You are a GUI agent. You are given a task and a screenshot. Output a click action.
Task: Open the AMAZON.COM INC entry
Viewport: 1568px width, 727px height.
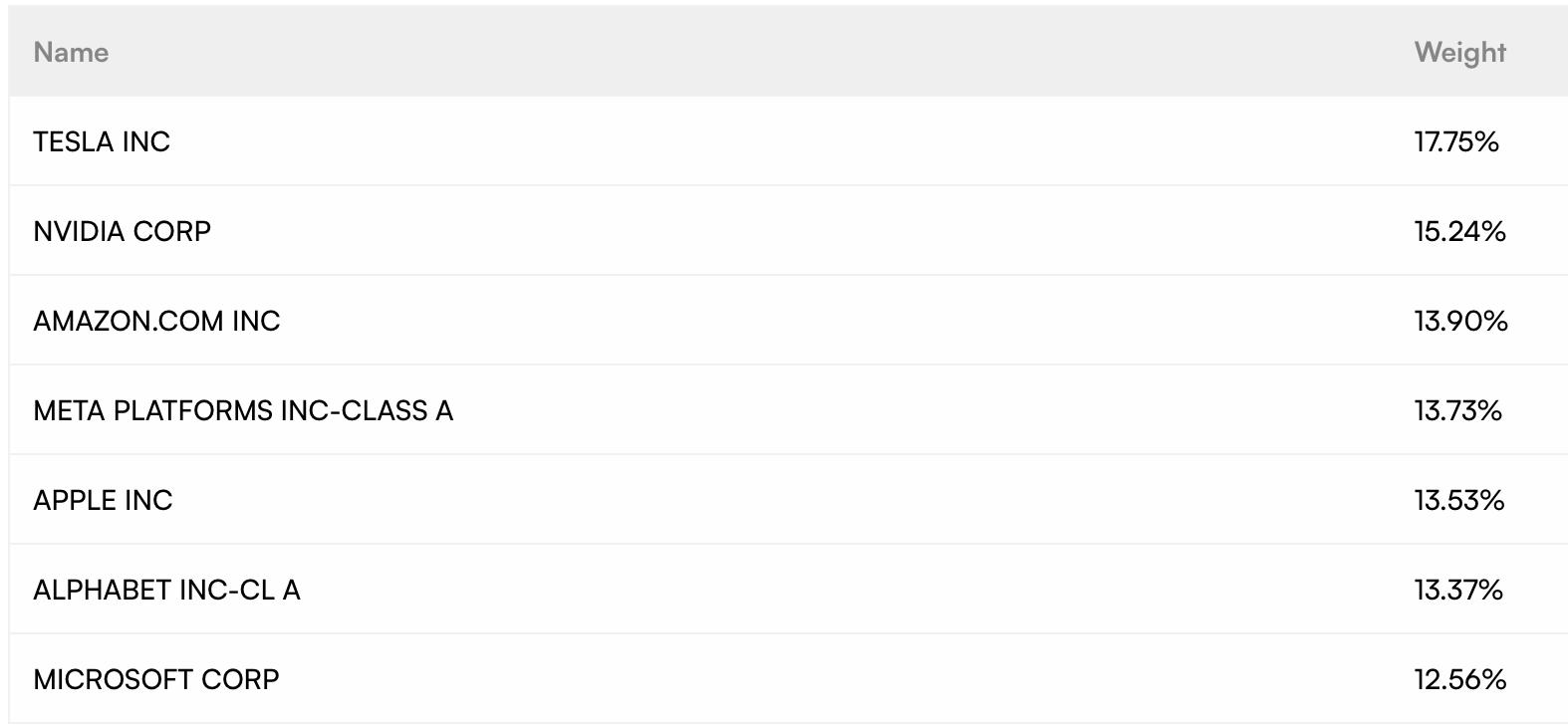157,322
